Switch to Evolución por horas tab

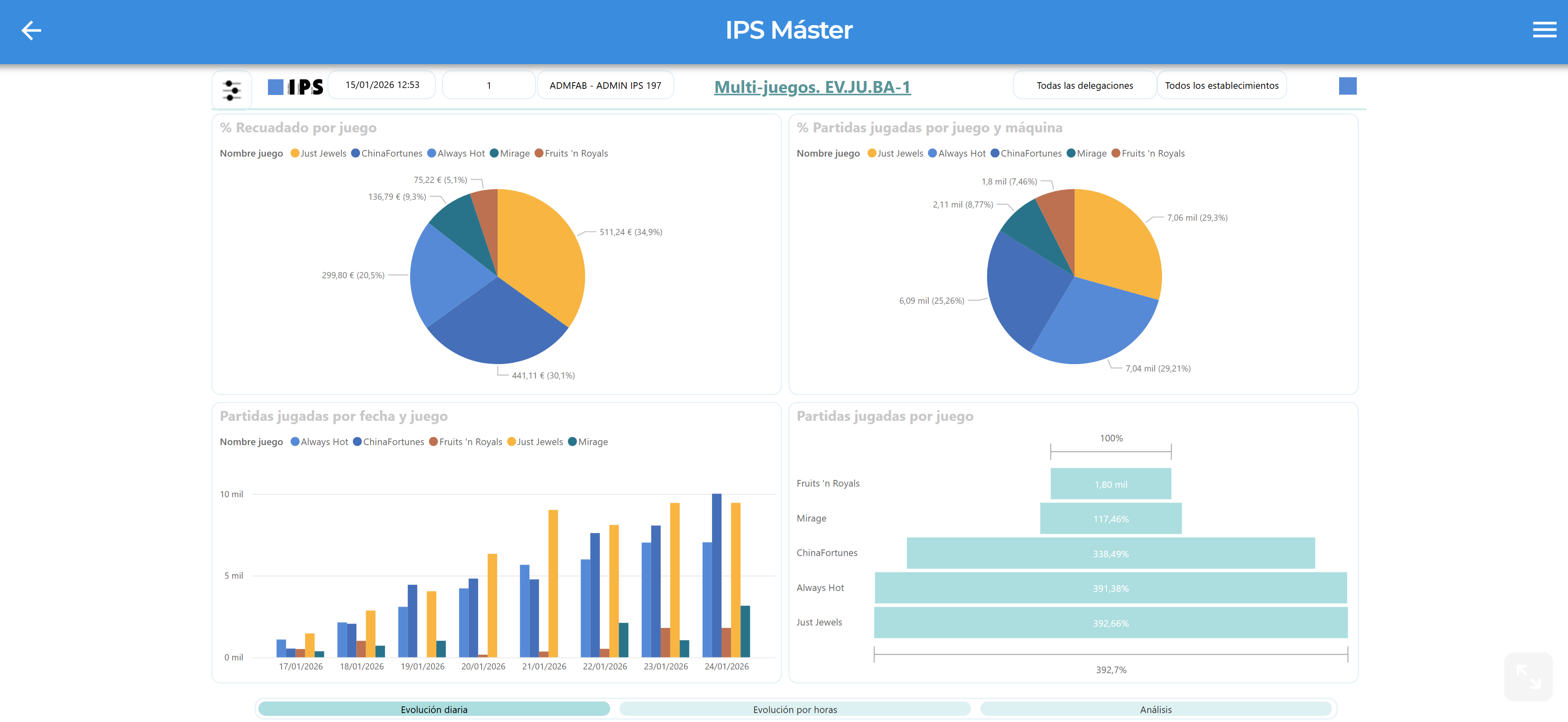coord(794,709)
